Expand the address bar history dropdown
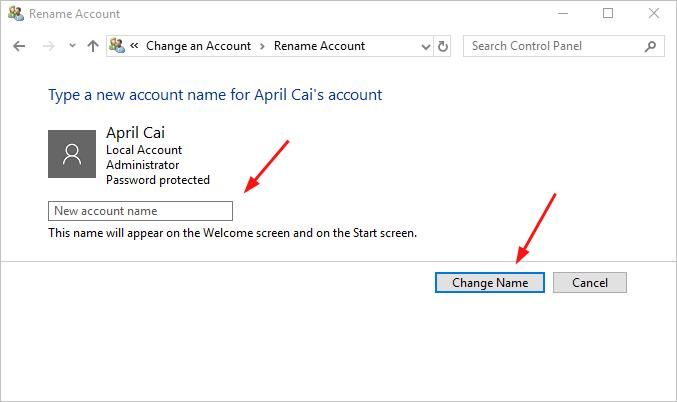The height and width of the screenshot is (402, 677). 423,46
